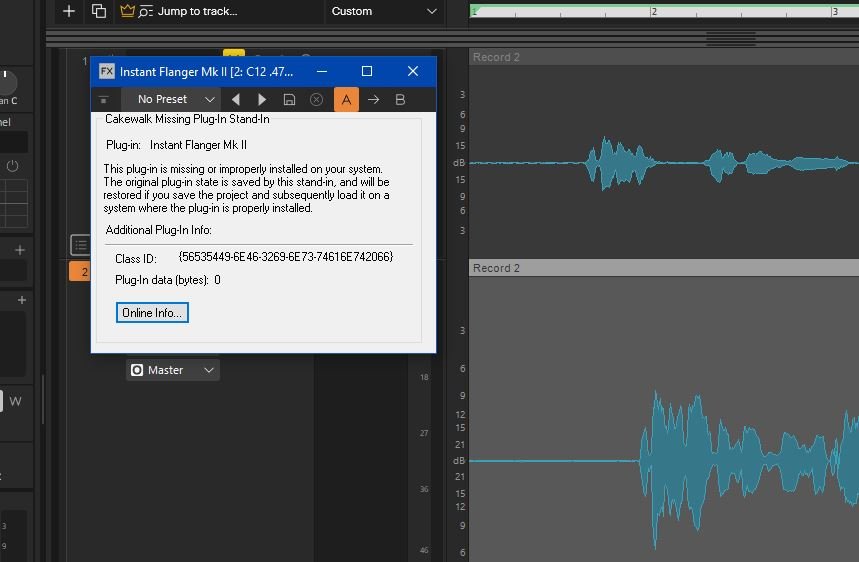Open the No Preset dropdown
Screen dimensions: 859x562
tap(171, 99)
